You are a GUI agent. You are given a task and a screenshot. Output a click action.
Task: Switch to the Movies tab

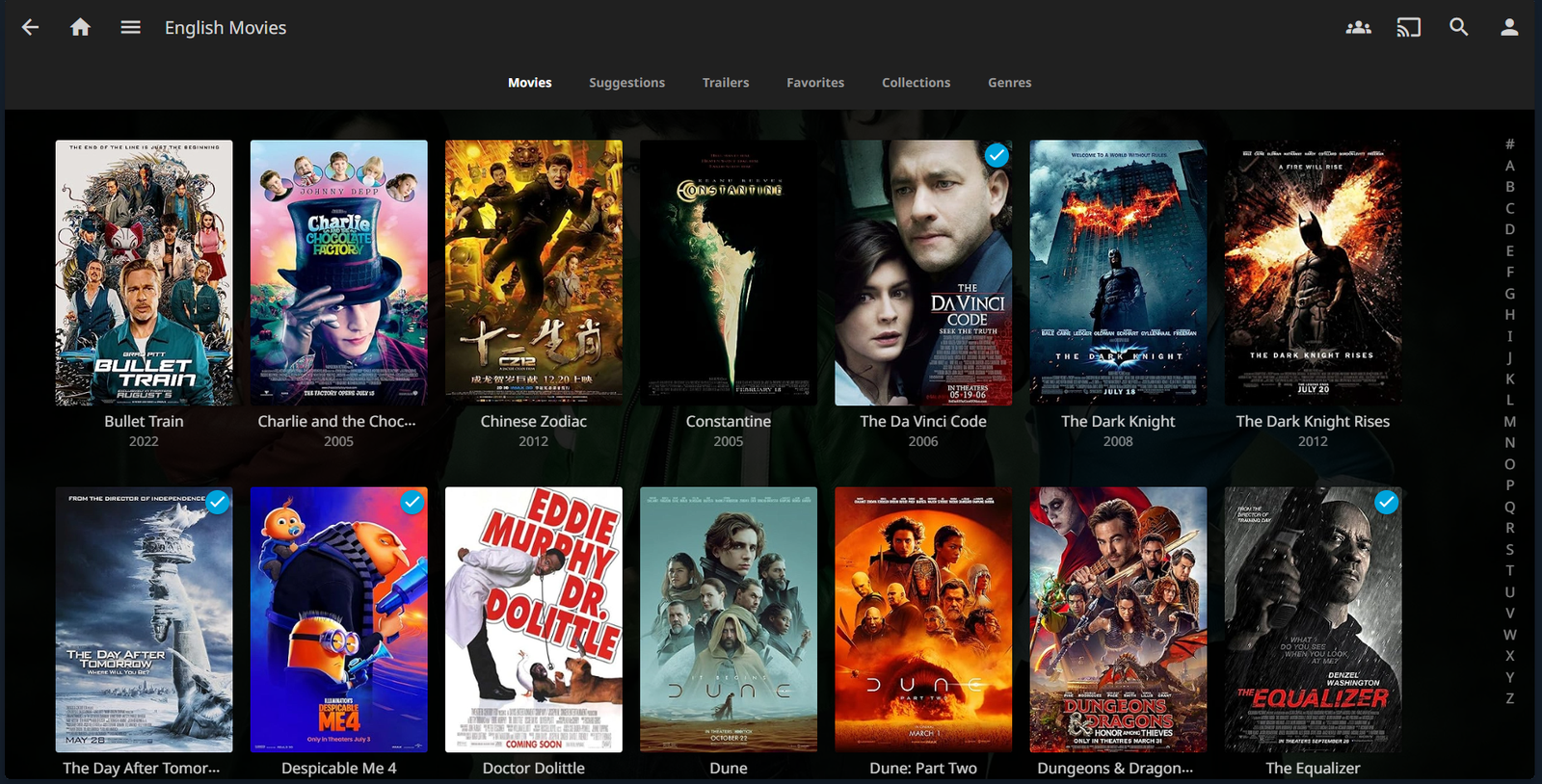point(530,83)
